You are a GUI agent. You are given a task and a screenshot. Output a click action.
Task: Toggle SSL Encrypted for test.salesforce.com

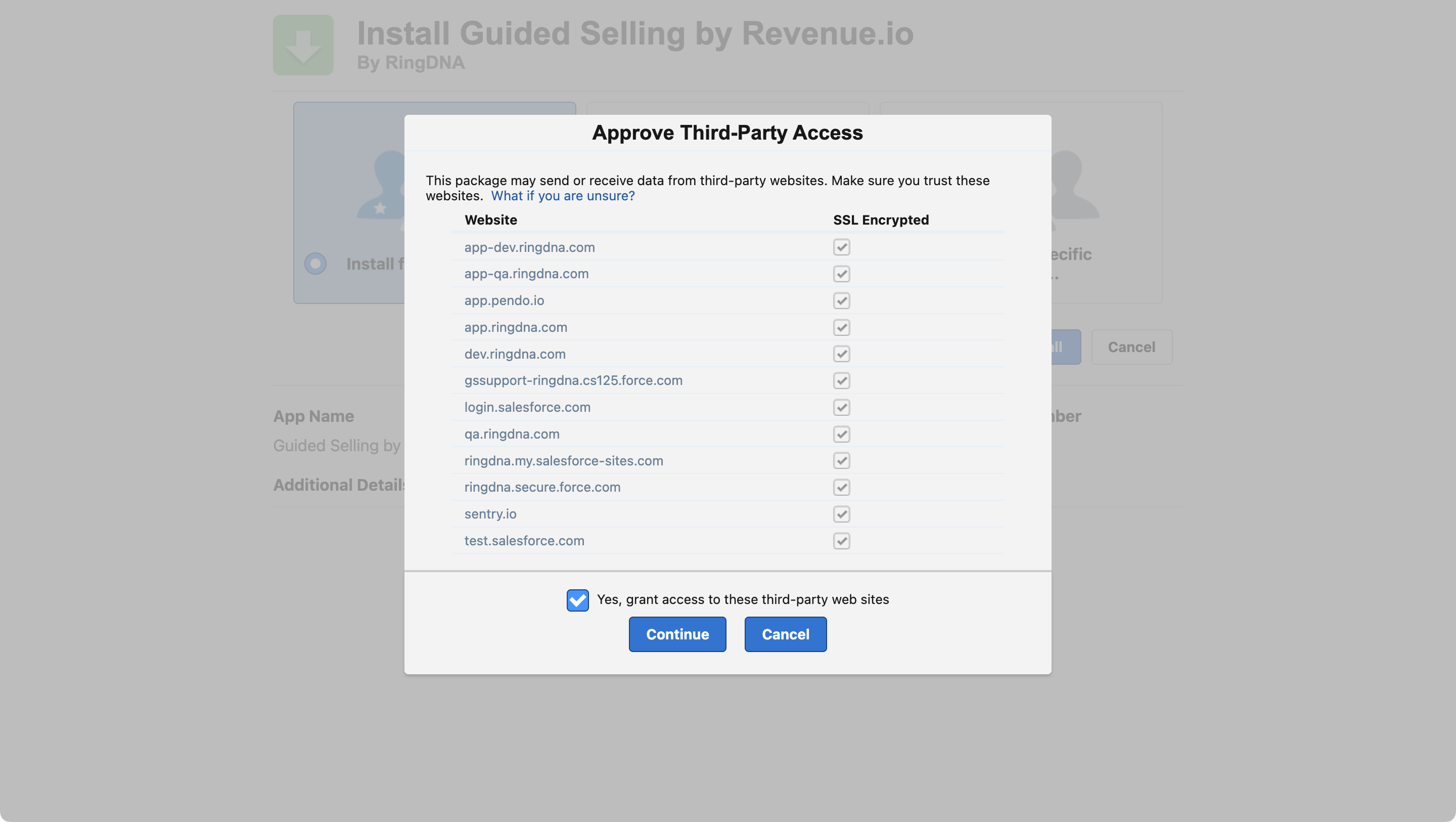click(x=841, y=541)
